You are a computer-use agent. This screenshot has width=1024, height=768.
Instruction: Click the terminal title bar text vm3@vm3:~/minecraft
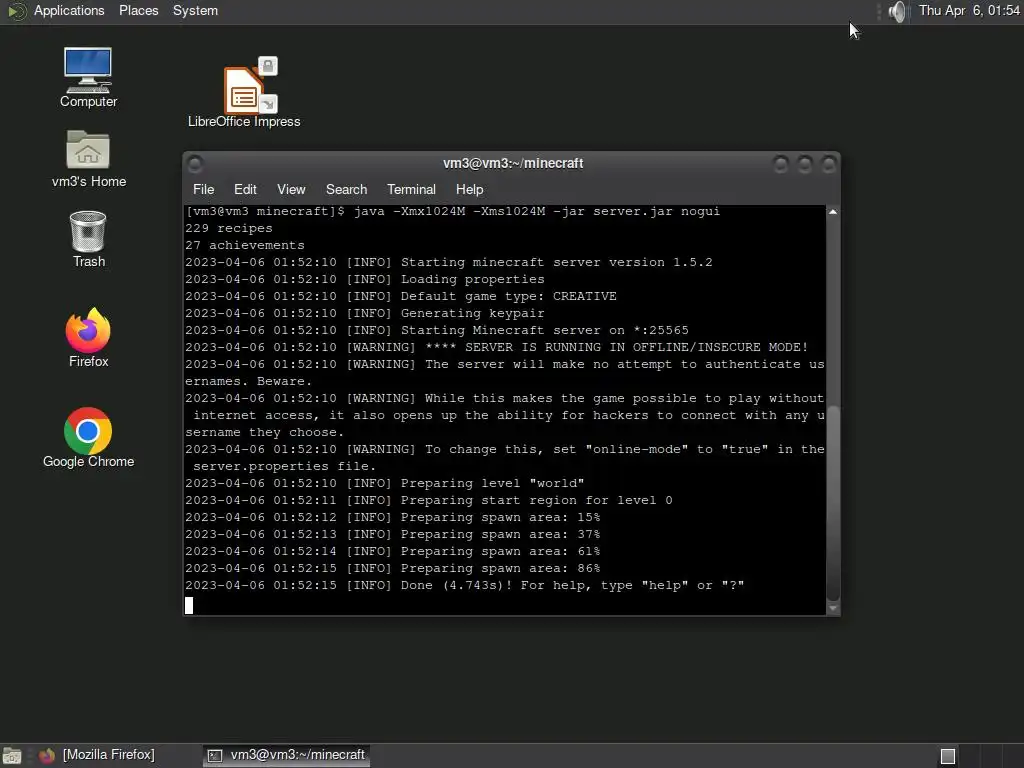point(513,163)
